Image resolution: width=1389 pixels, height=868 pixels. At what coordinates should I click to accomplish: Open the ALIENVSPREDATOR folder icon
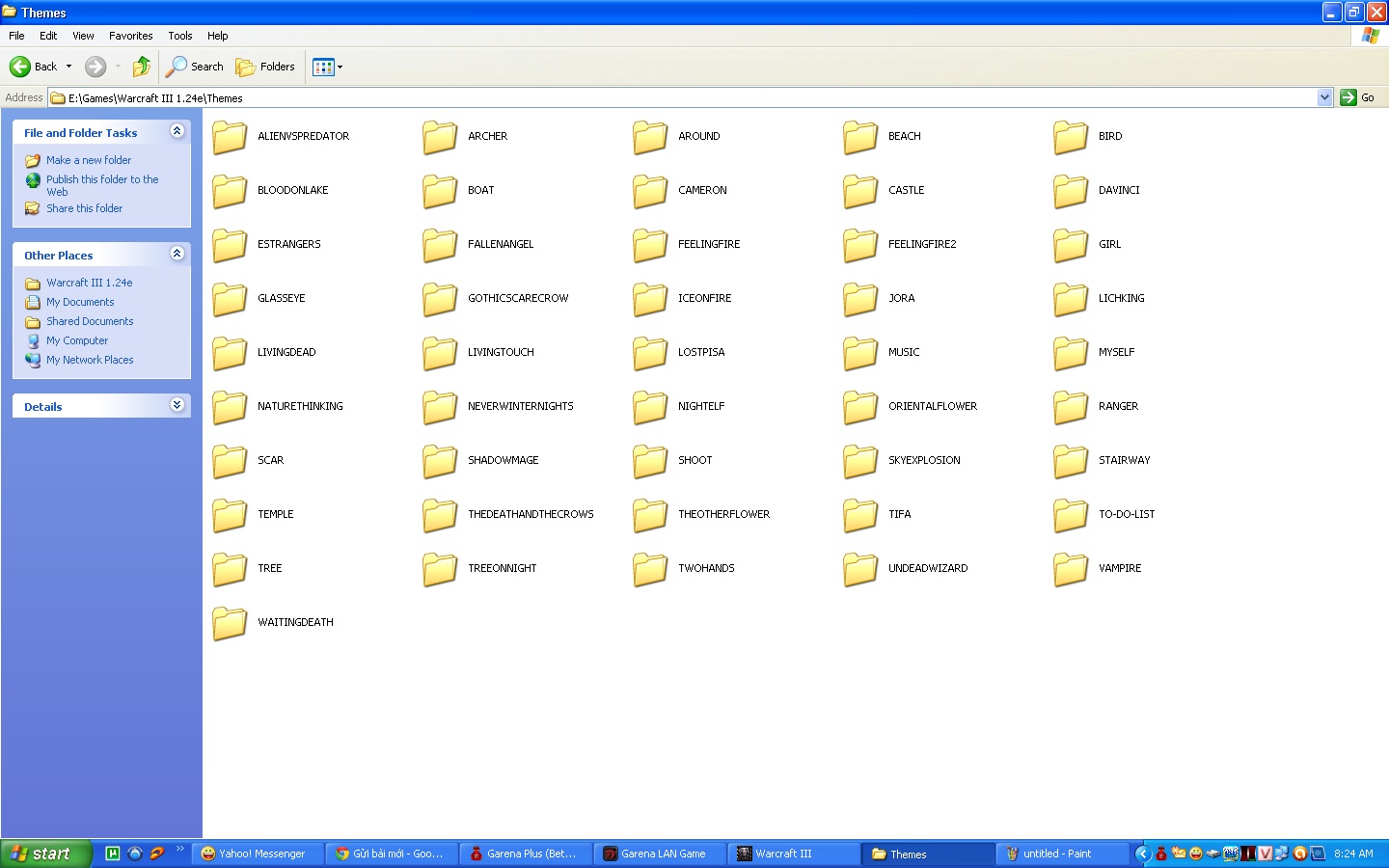230,137
